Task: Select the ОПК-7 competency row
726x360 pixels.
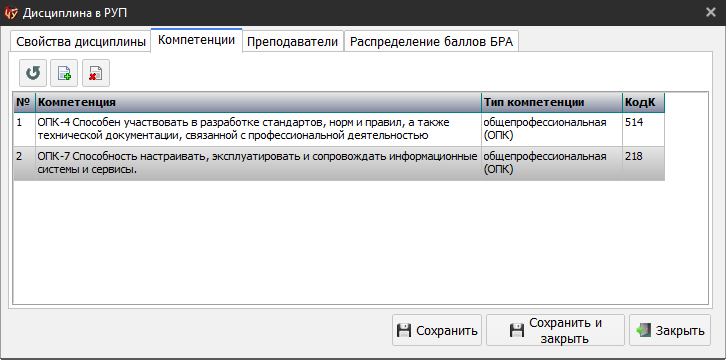Action: click(339, 163)
